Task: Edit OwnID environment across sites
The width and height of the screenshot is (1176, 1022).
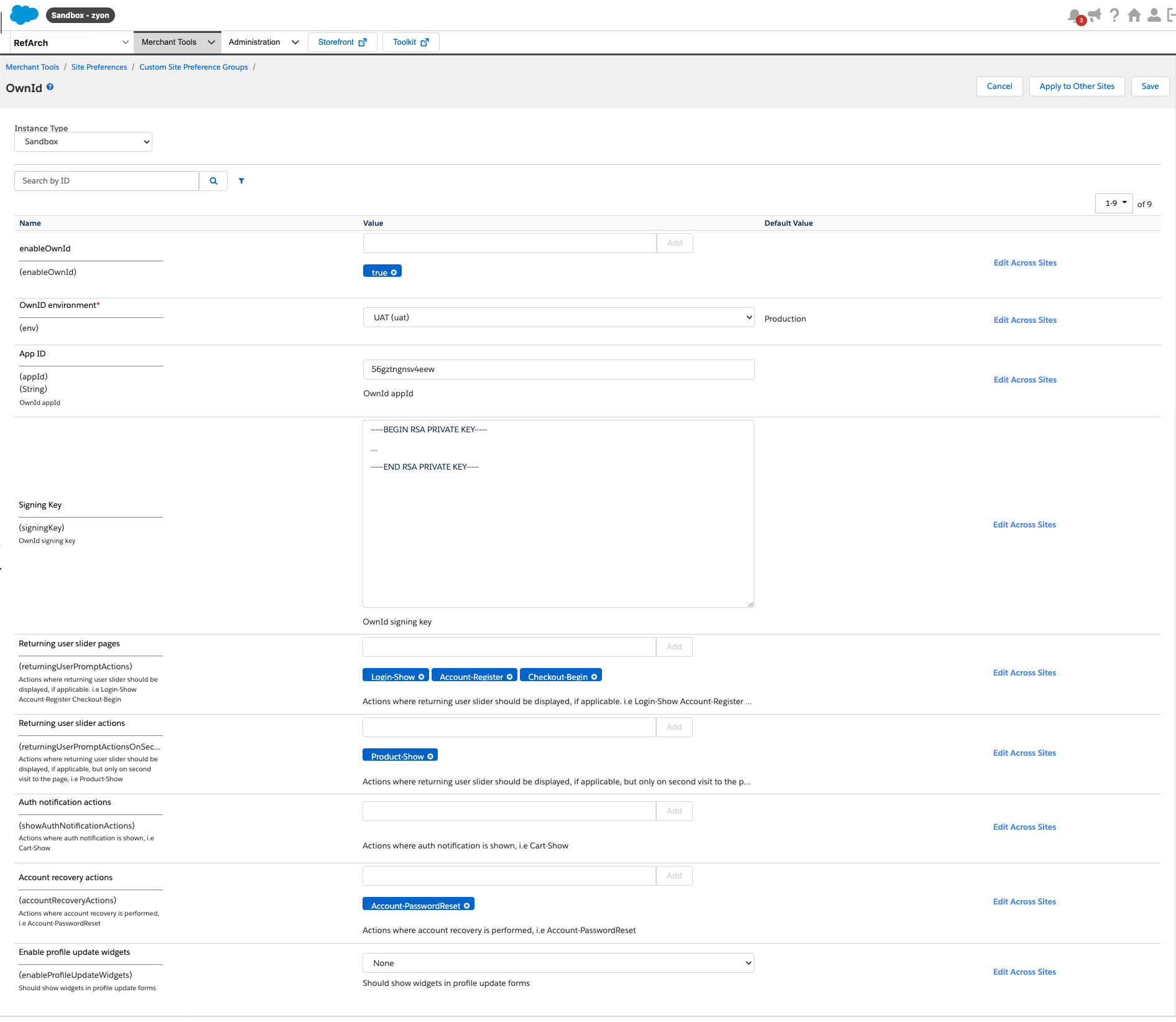Action: pos(1025,320)
